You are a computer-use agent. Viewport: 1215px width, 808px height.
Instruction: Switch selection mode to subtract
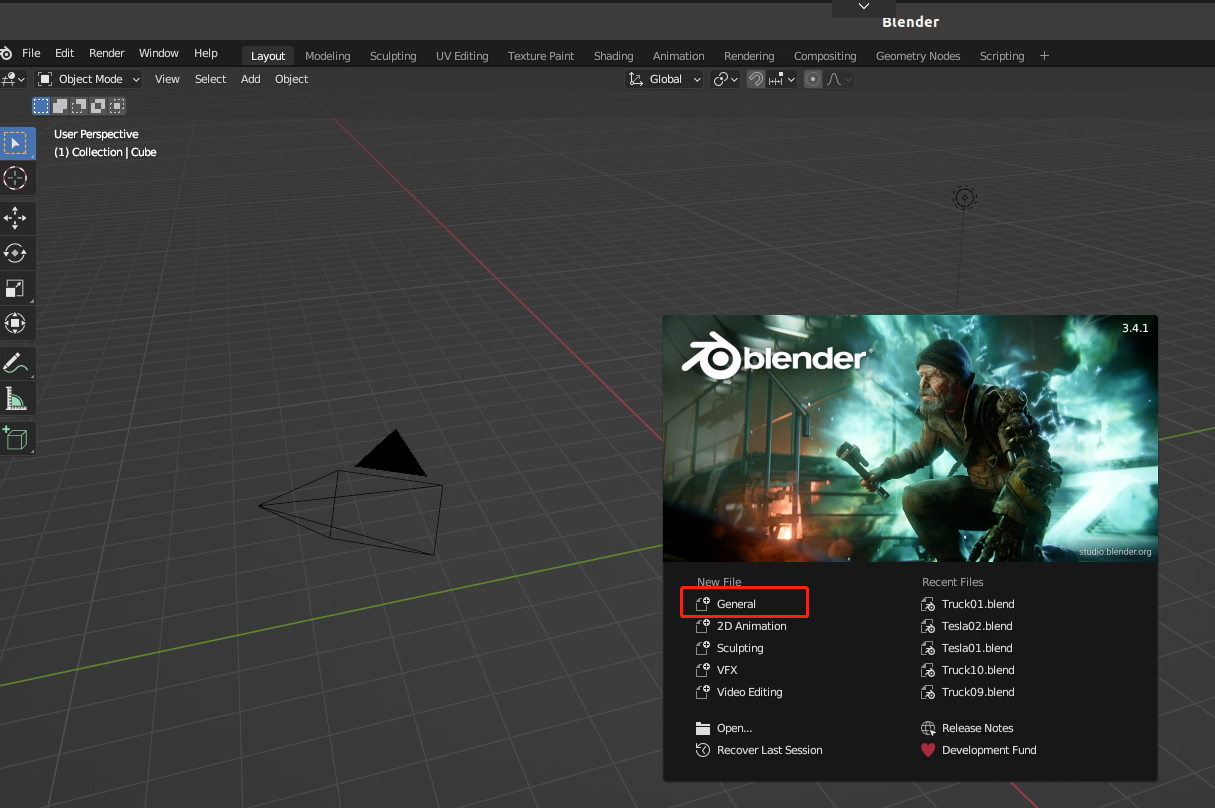point(79,106)
